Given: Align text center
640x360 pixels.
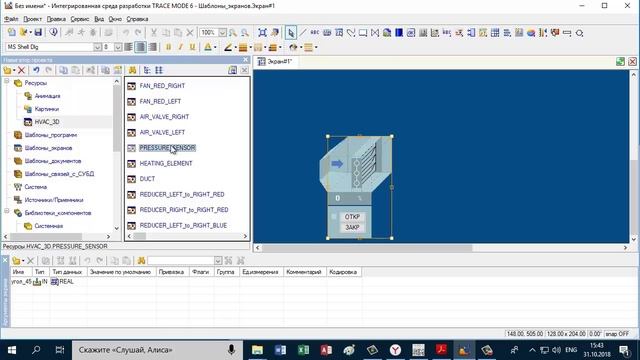Looking at the screenshot, I should click(140, 47).
